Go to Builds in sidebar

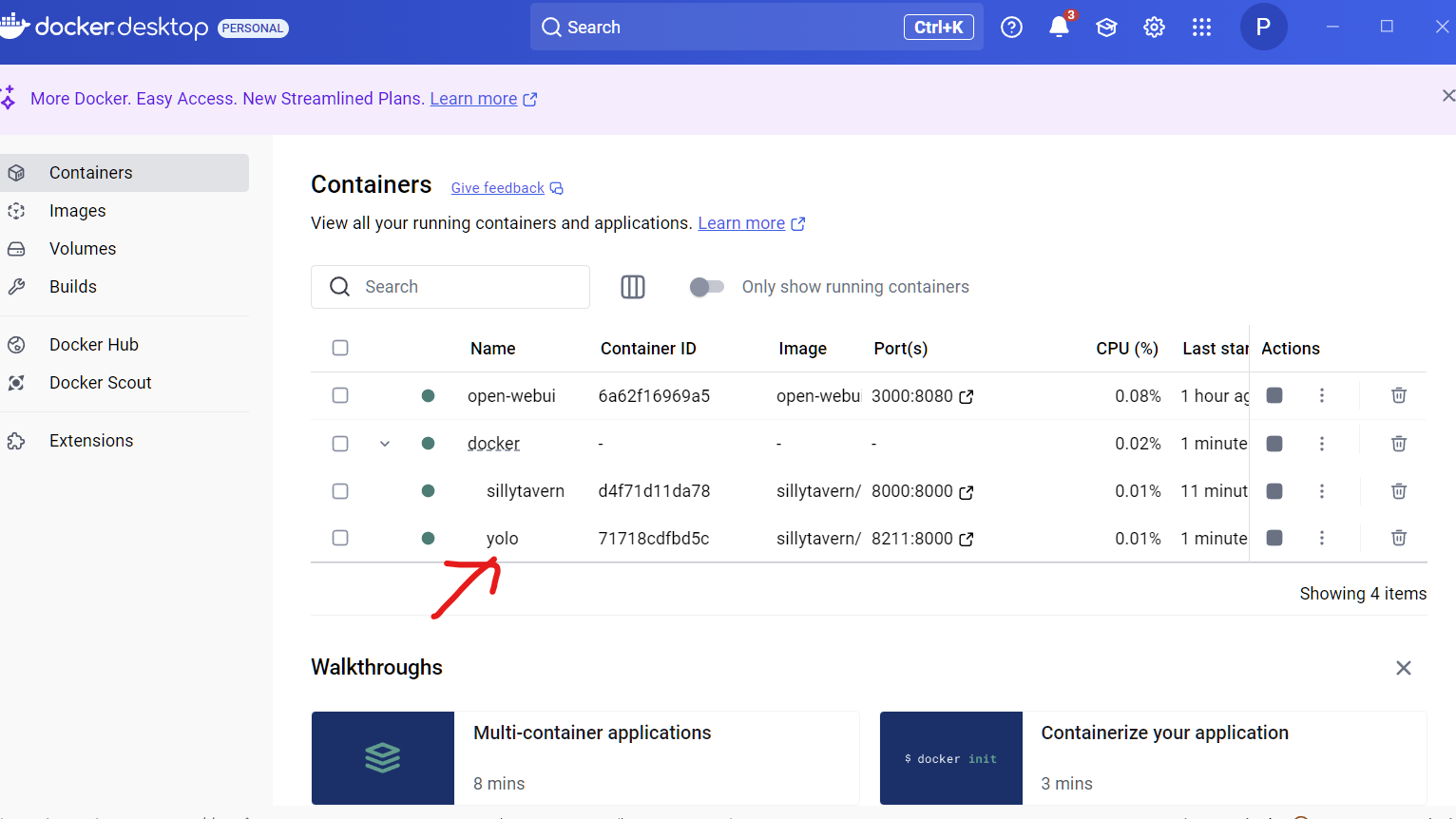click(125, 287)
